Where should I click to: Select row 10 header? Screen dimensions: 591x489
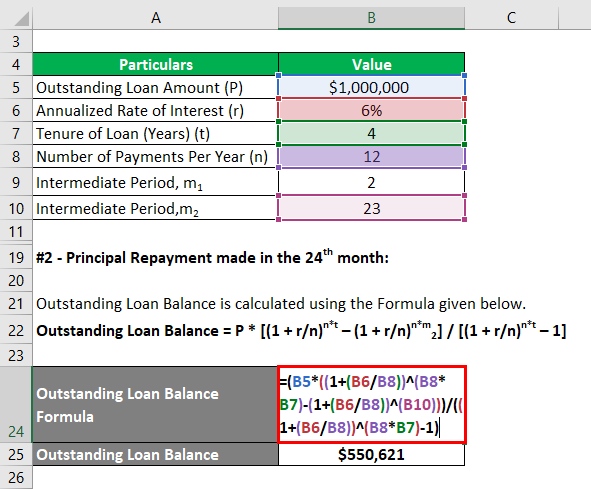pos(16,208)
